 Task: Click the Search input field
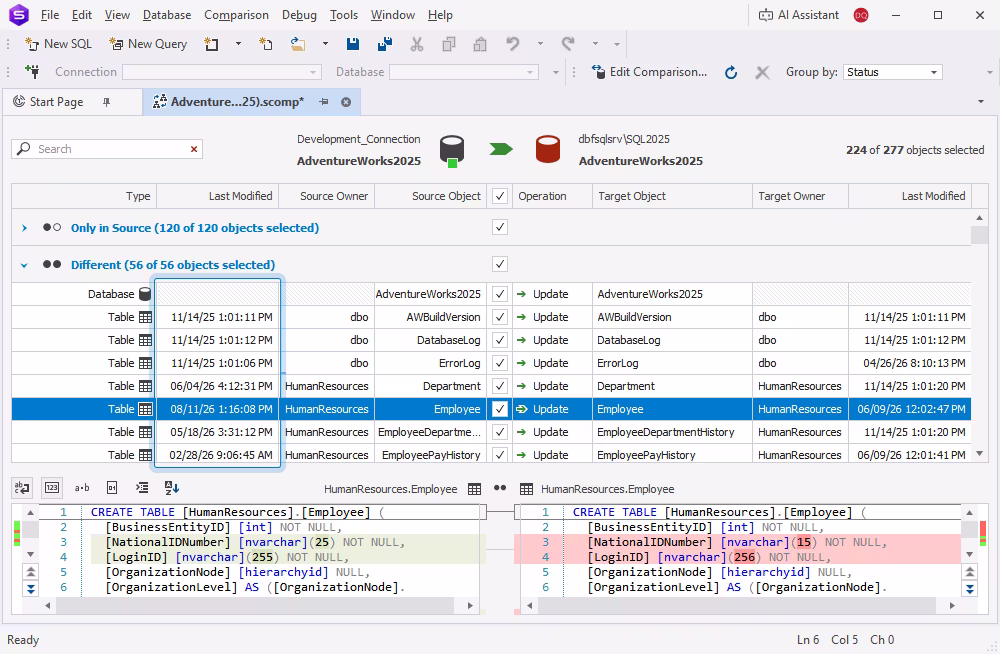pos(107,149)
